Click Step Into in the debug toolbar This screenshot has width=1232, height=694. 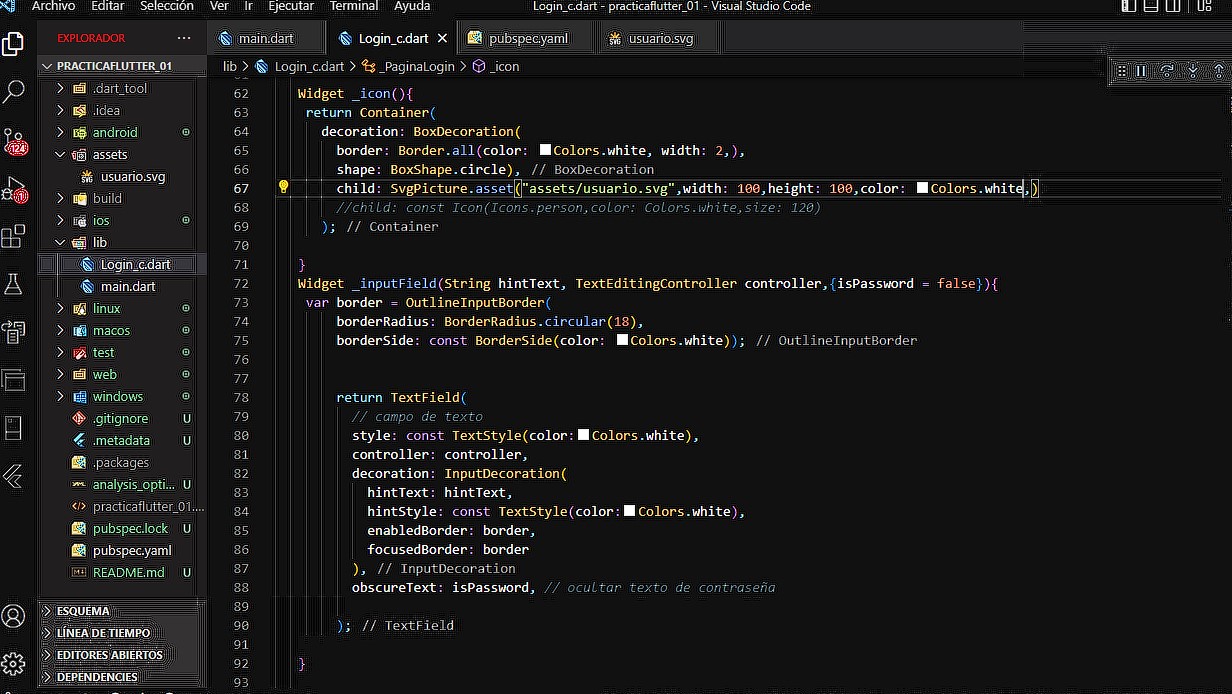point(1192,71)
